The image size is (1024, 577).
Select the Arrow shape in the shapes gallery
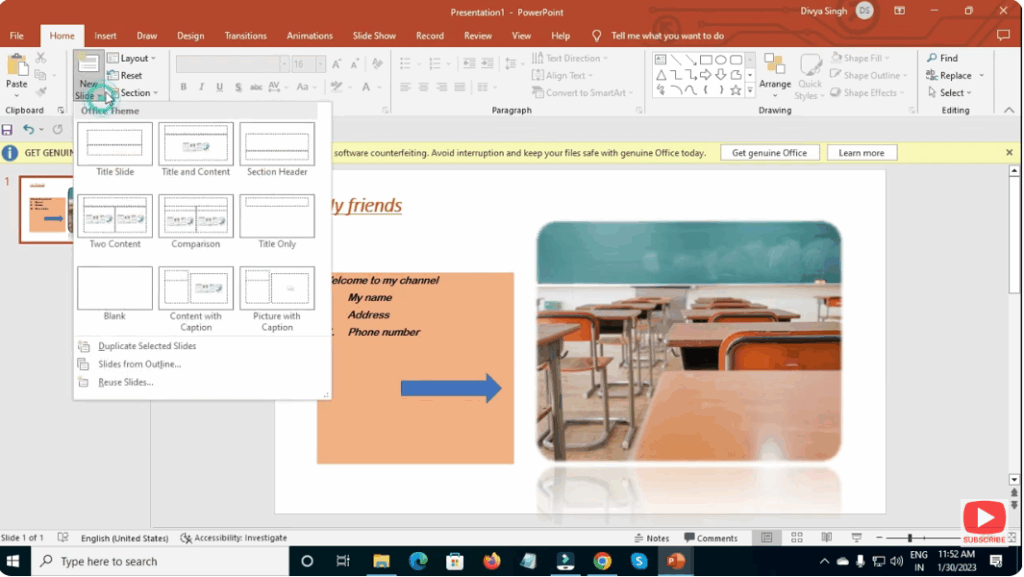click(x=706, y=74)
